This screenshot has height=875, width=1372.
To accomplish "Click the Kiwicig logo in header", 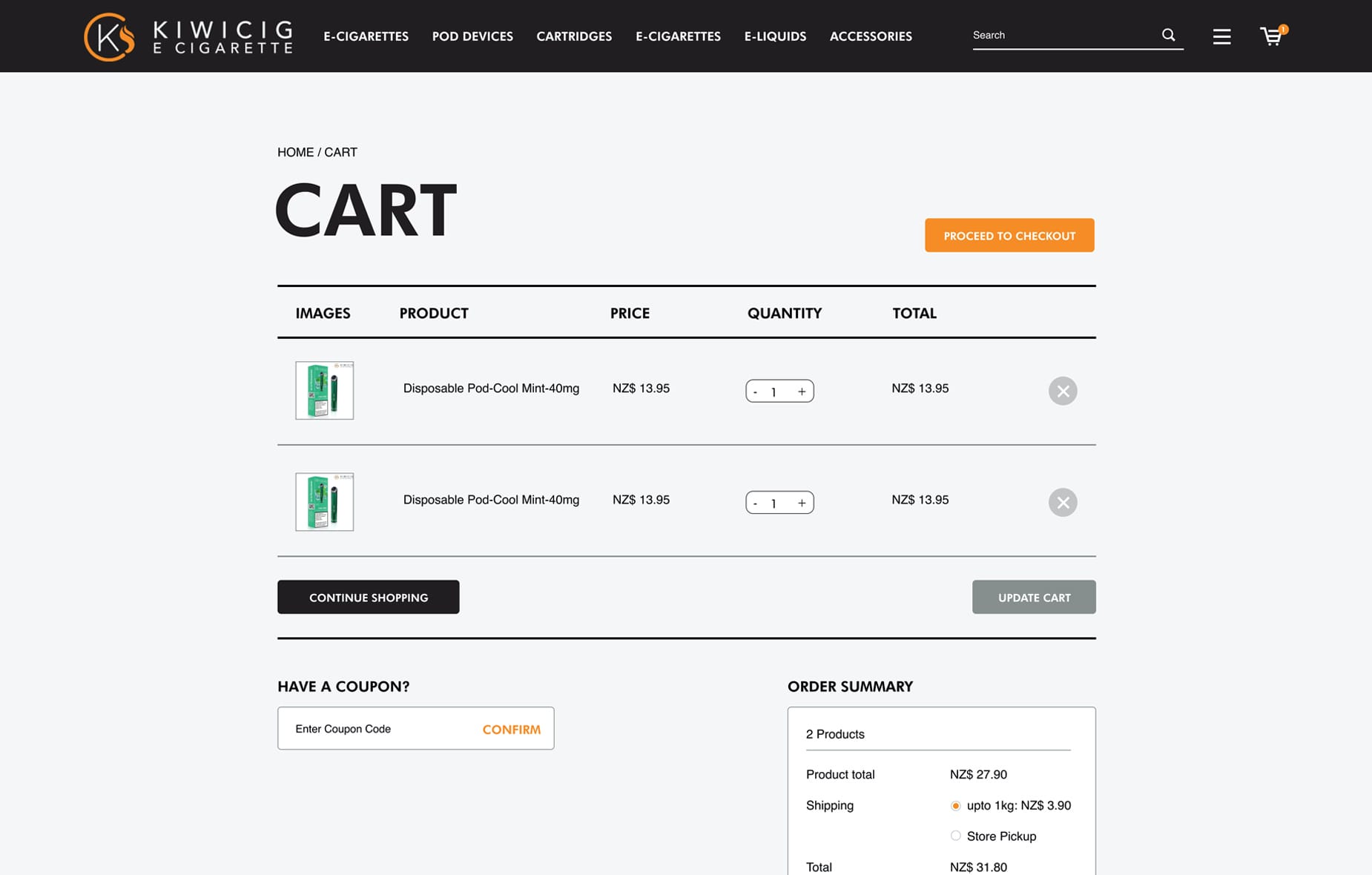I will (x=188, y=36).
